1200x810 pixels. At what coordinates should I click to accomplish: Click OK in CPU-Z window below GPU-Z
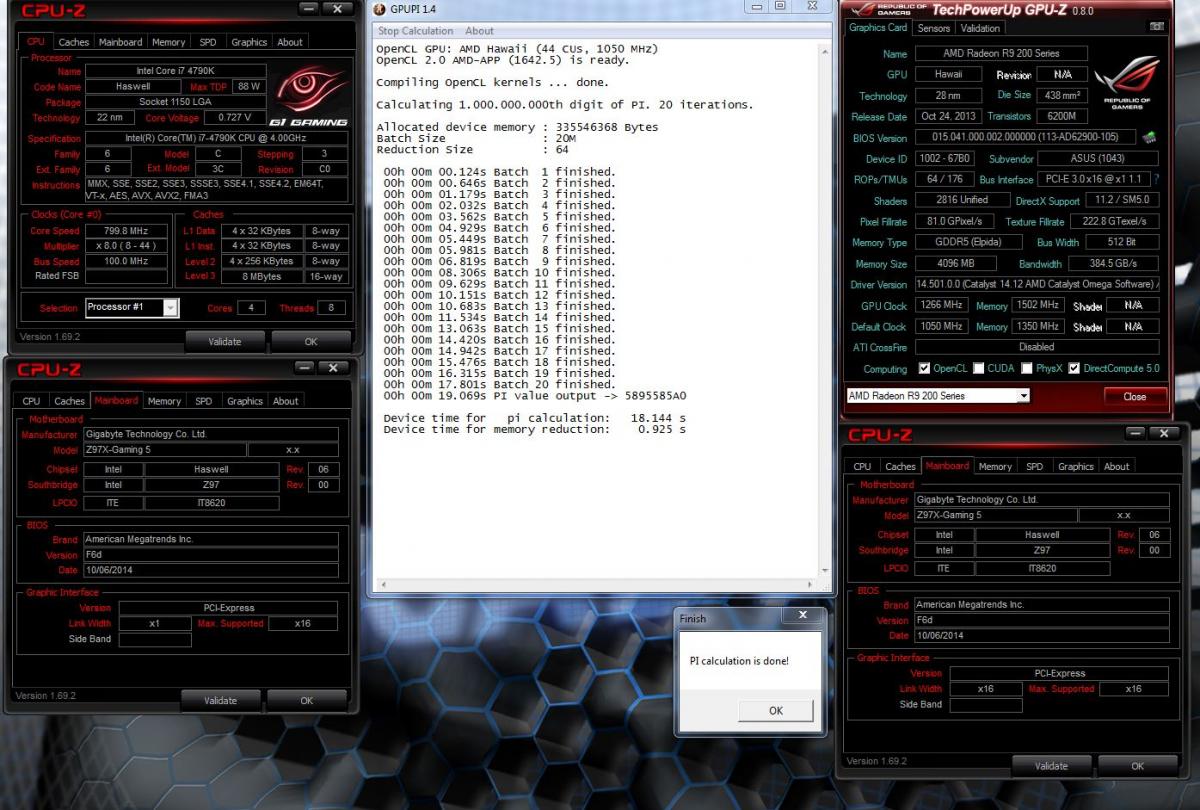pos(1137,766)
